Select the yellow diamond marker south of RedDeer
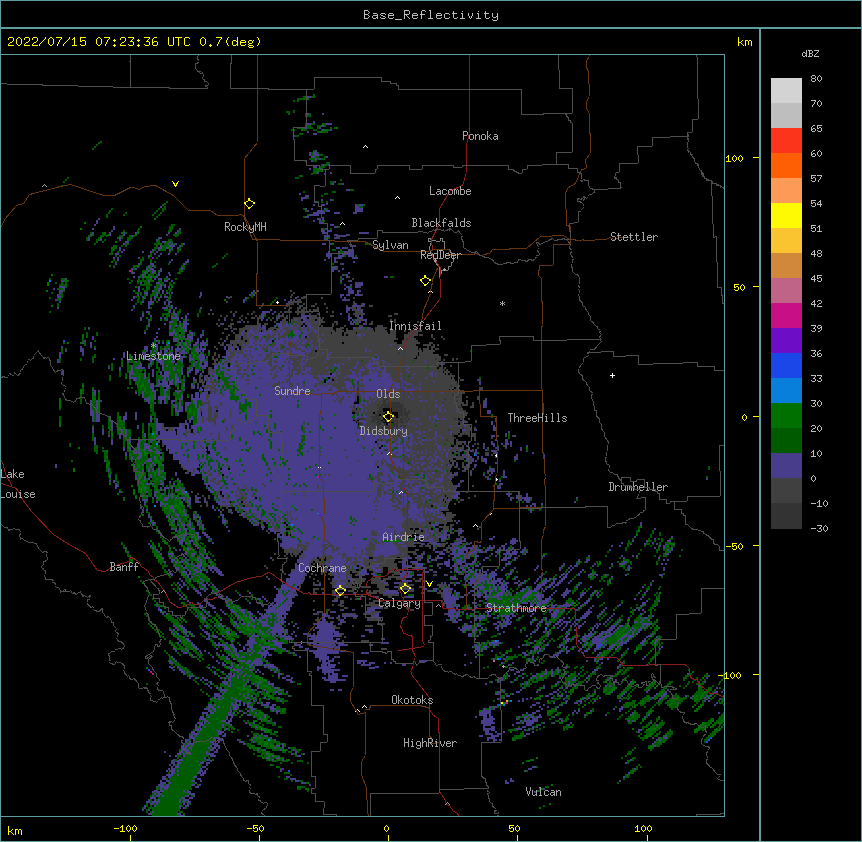 [x=426, y=281]
